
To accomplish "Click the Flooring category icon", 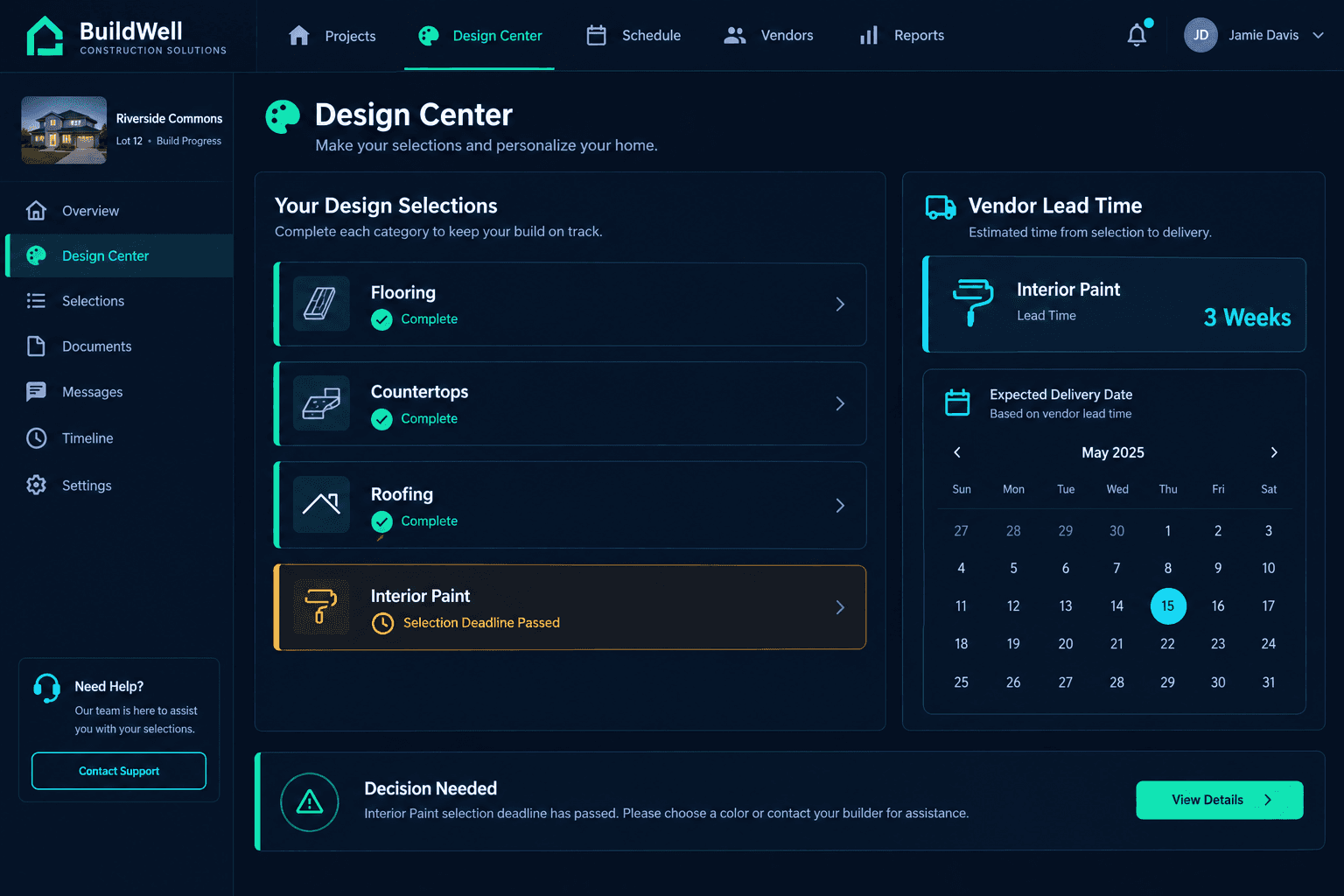I will pyautogui.click(x=321, y=304).
